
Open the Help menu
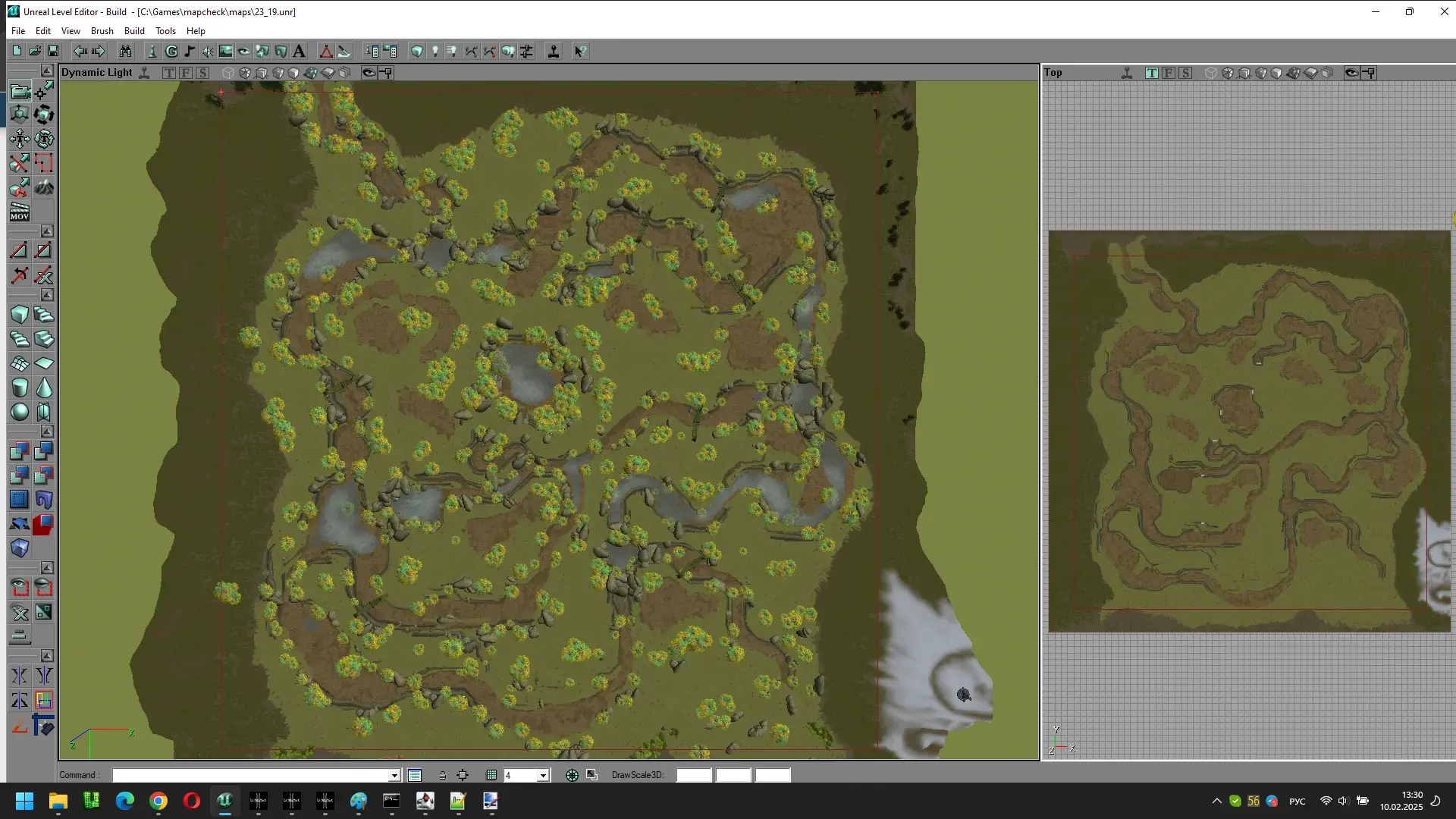(196, 31)
